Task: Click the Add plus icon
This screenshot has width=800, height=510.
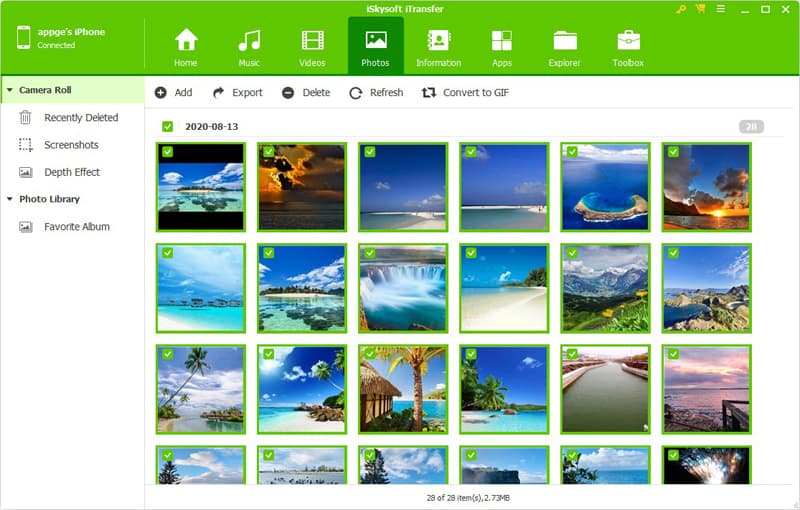Action: tap(161, 92)
